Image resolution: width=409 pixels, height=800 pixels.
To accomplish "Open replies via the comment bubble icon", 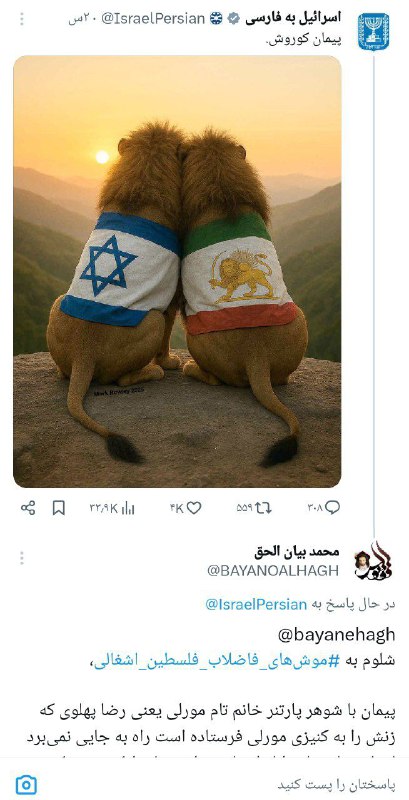I will (x=333, y=507).
